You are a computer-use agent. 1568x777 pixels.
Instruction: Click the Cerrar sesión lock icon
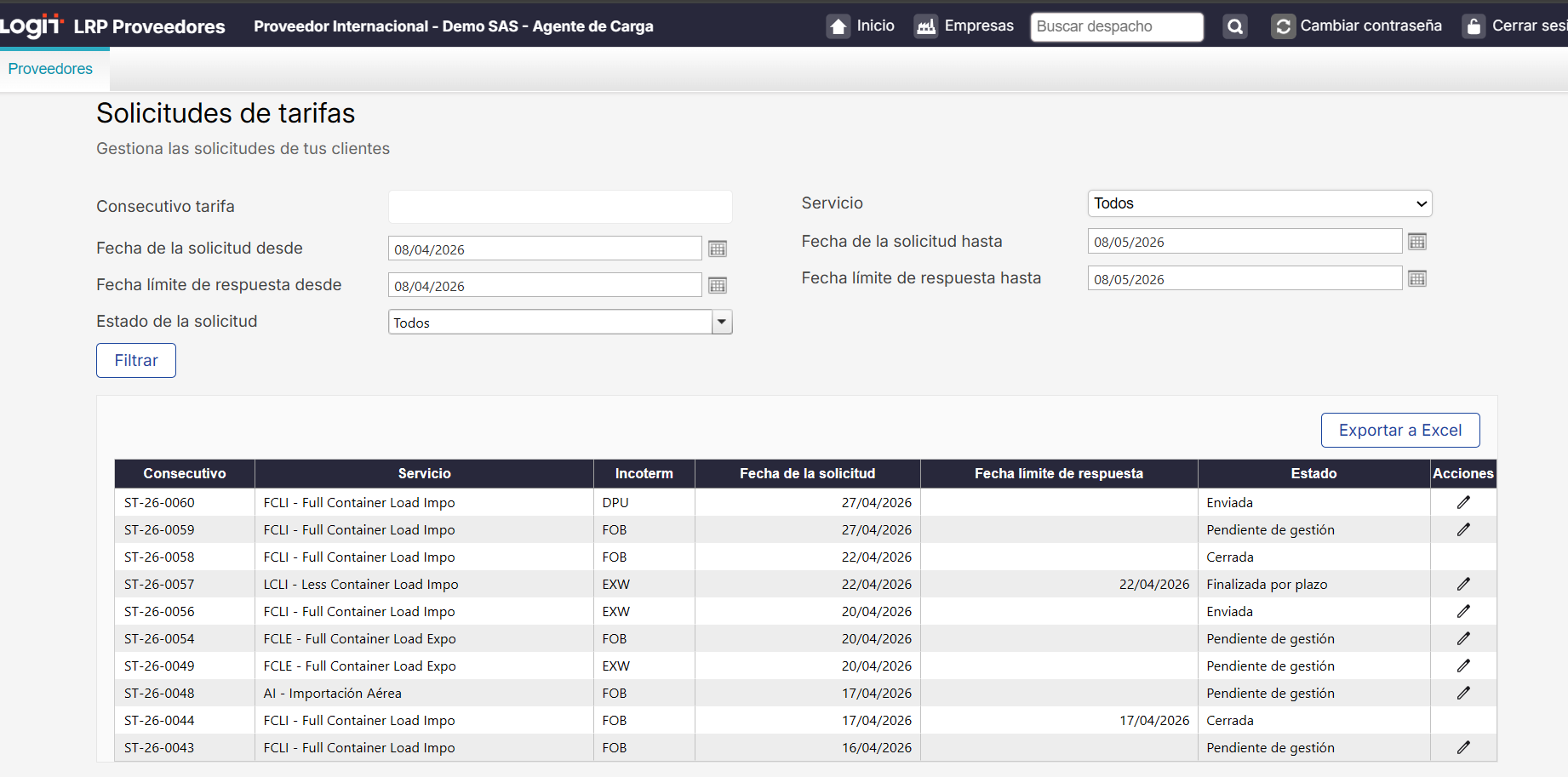coord(1474,26)
